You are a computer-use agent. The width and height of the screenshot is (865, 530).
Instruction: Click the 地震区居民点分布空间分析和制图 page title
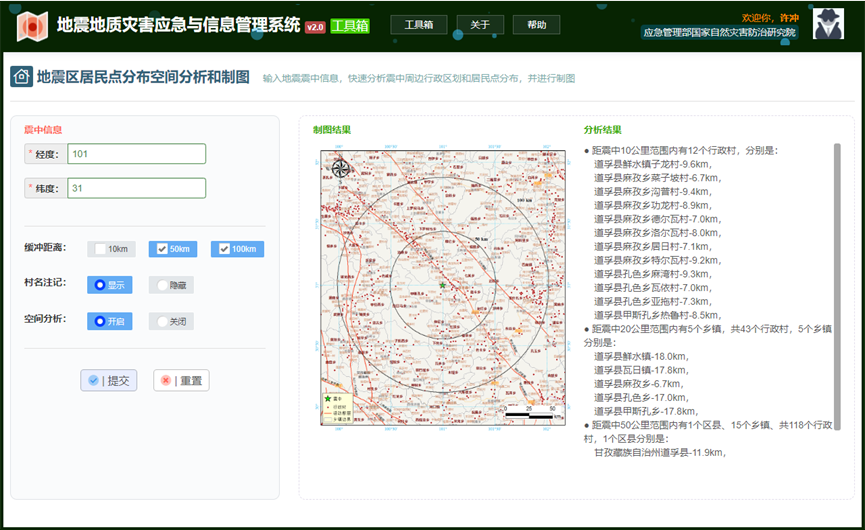tap(143, 77)
